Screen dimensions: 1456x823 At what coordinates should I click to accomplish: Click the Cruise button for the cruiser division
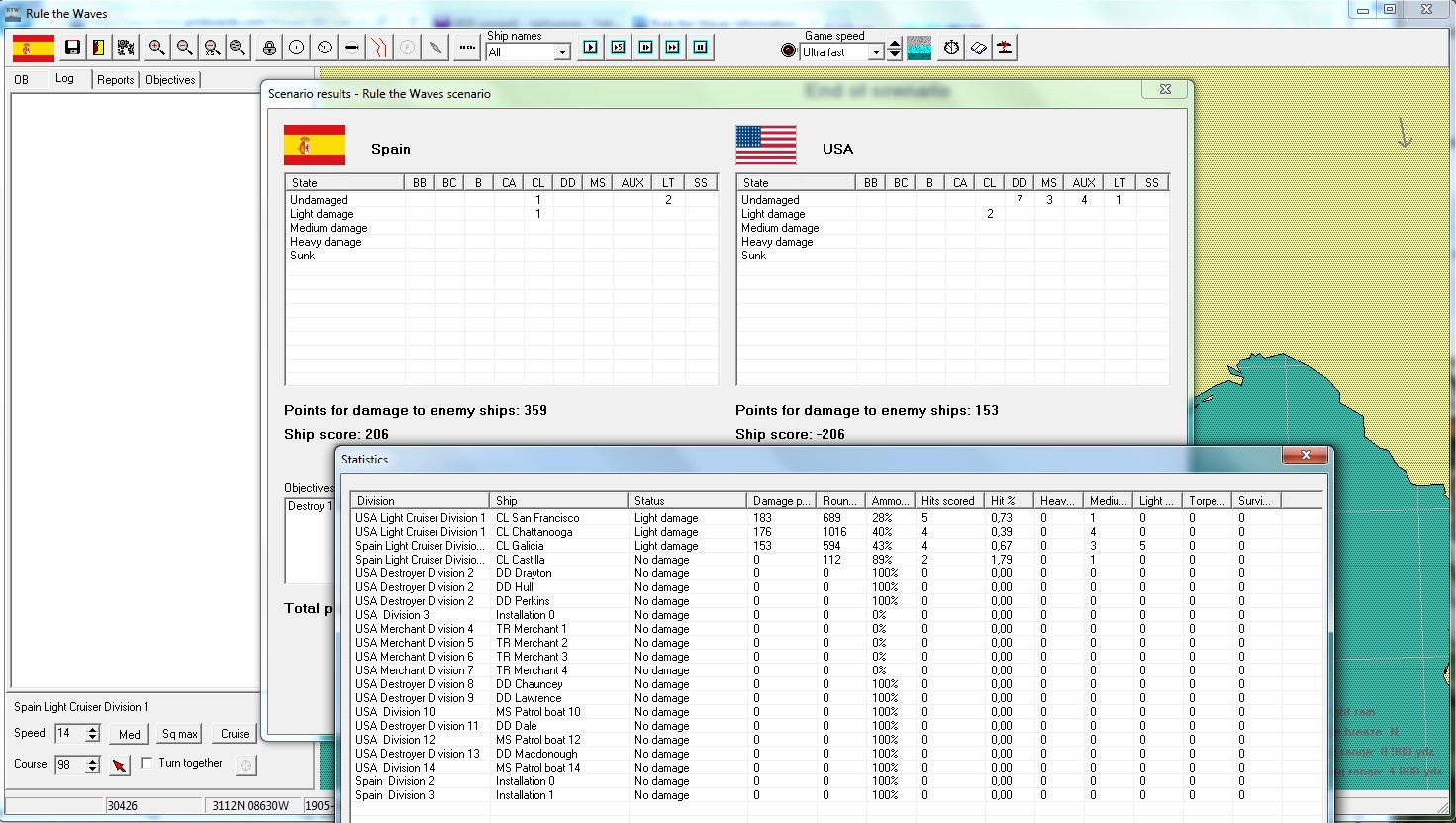(x=234, y=733)
